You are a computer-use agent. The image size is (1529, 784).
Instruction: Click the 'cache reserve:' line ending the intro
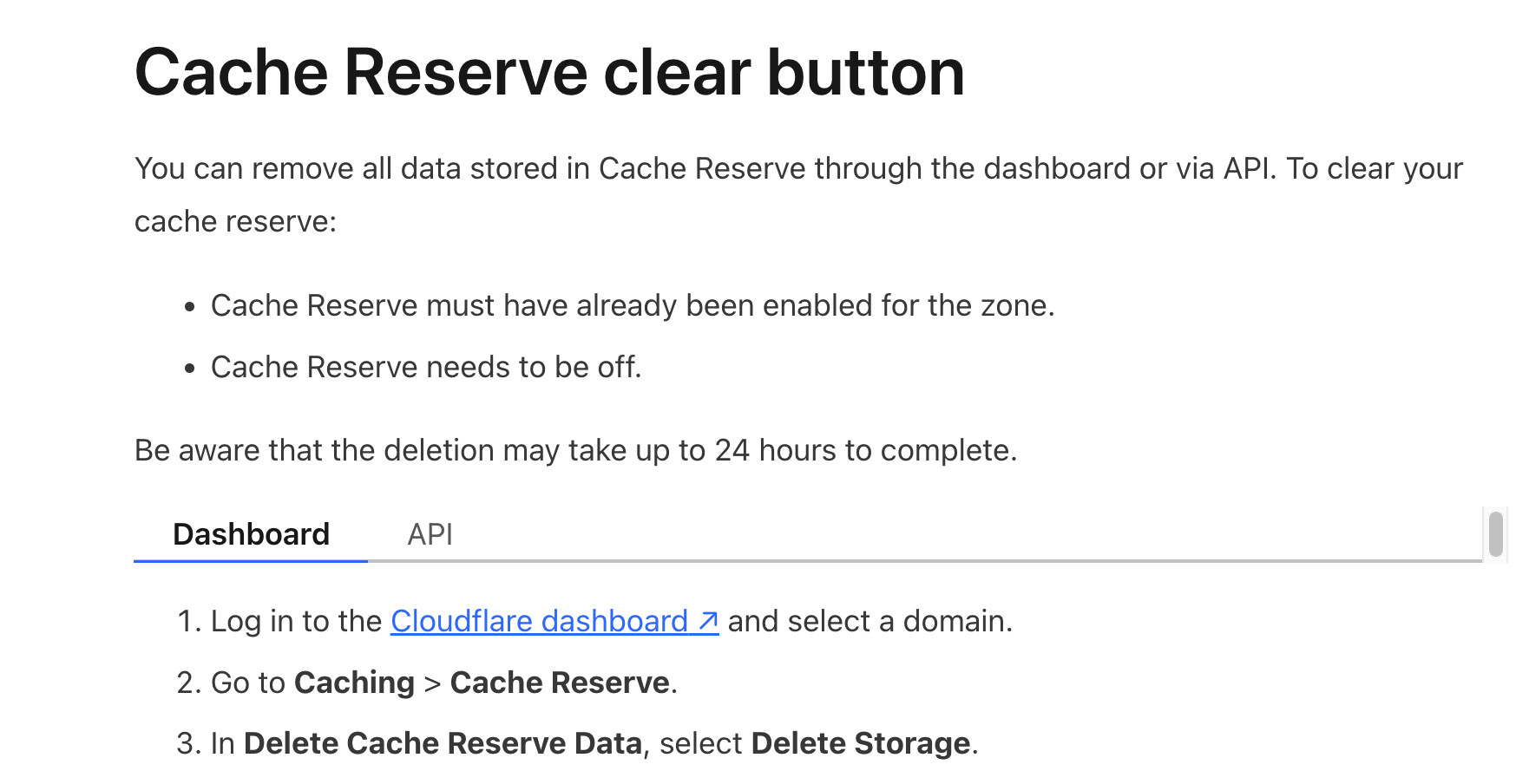tap(235, 221)
